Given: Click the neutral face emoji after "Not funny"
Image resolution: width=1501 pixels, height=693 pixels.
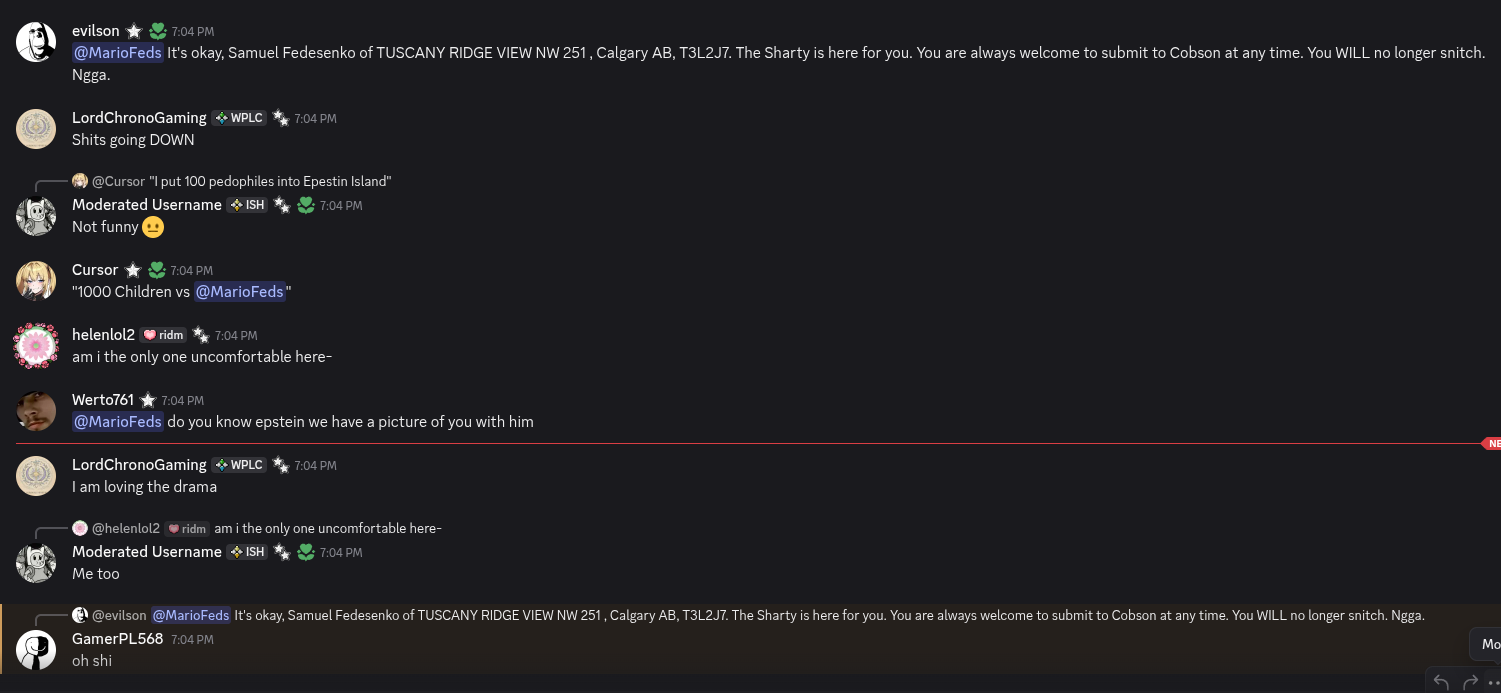Looking at the screenshot, I should click(x=153, y=227).
